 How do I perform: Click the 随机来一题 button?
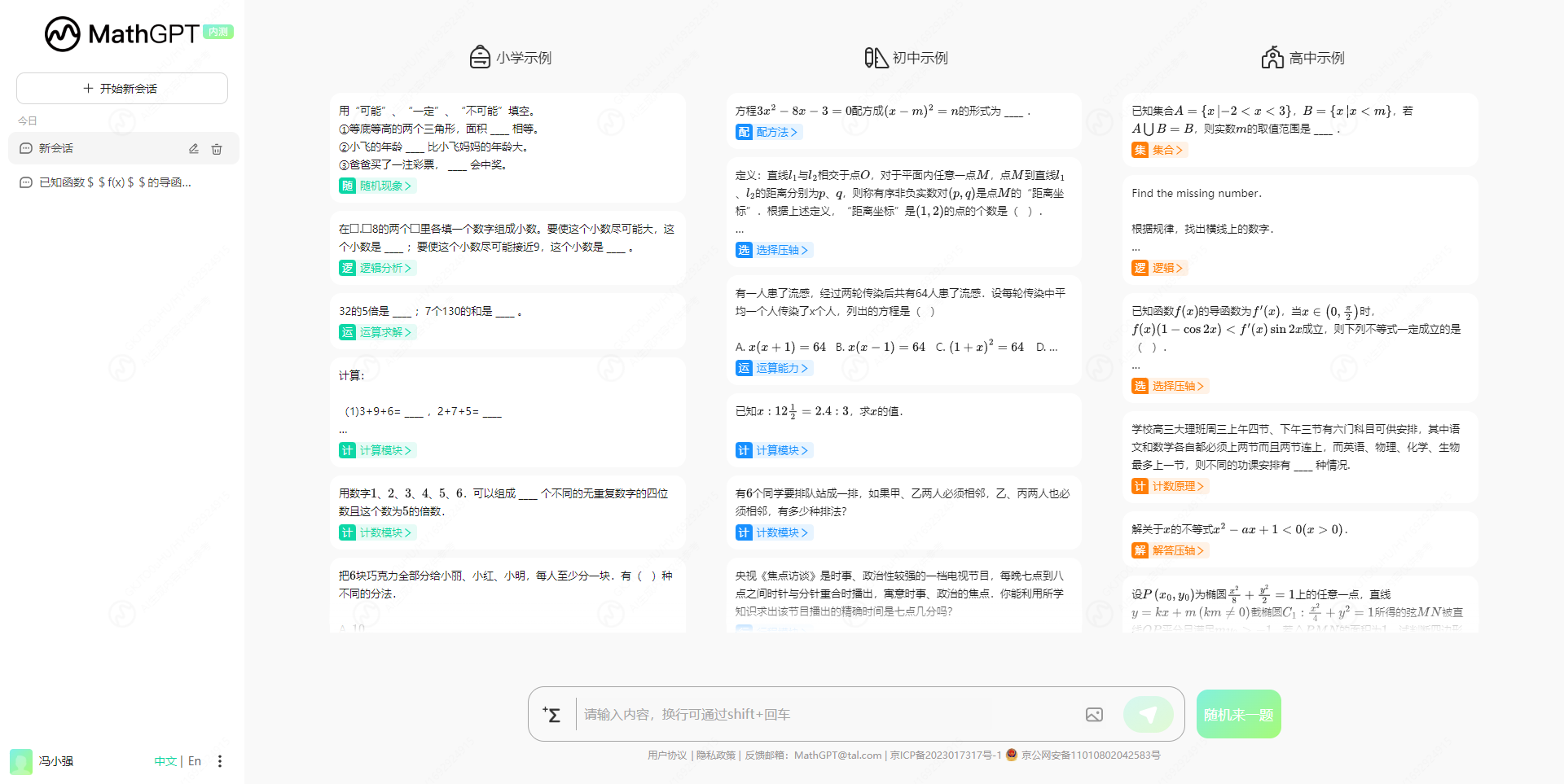tap(1238, 715)
